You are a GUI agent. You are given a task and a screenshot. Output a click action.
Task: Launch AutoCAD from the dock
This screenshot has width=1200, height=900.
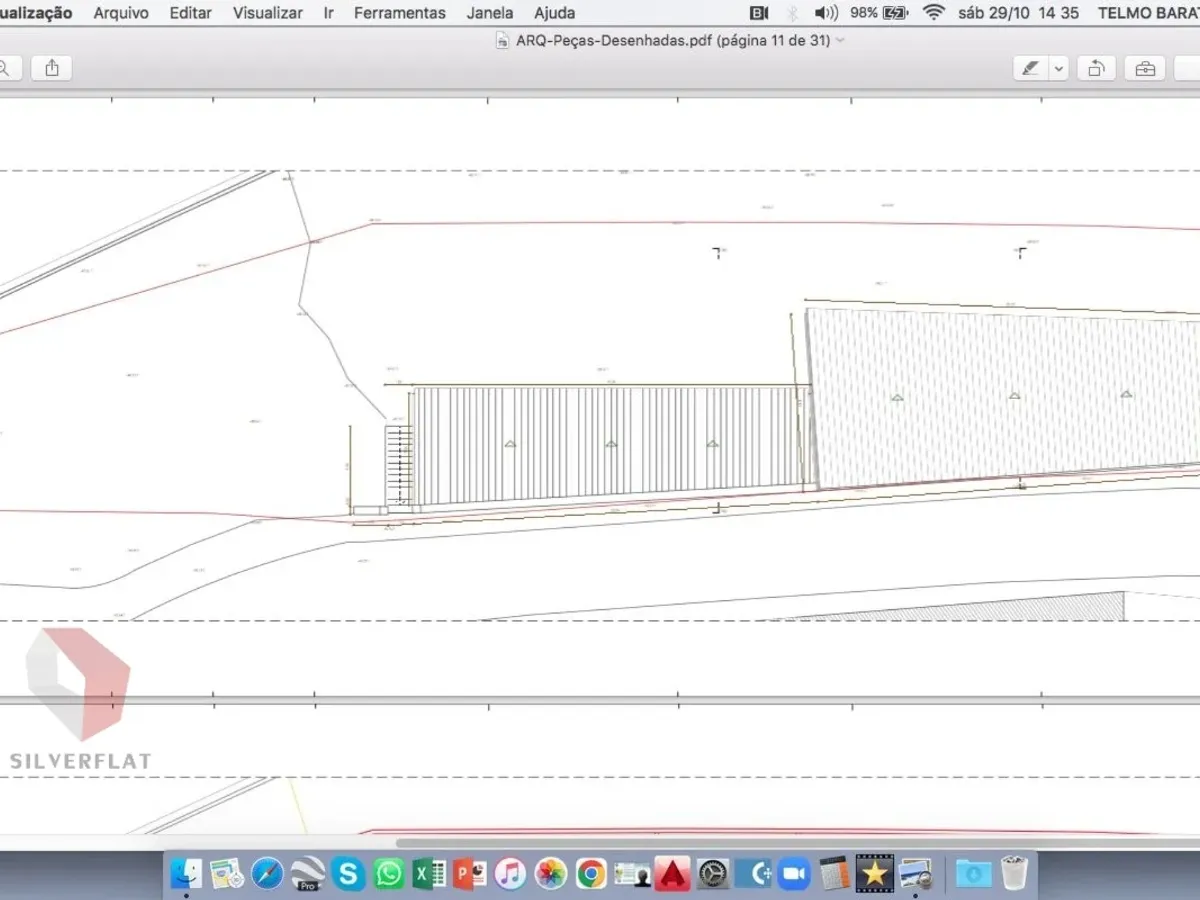click(675, 874)
